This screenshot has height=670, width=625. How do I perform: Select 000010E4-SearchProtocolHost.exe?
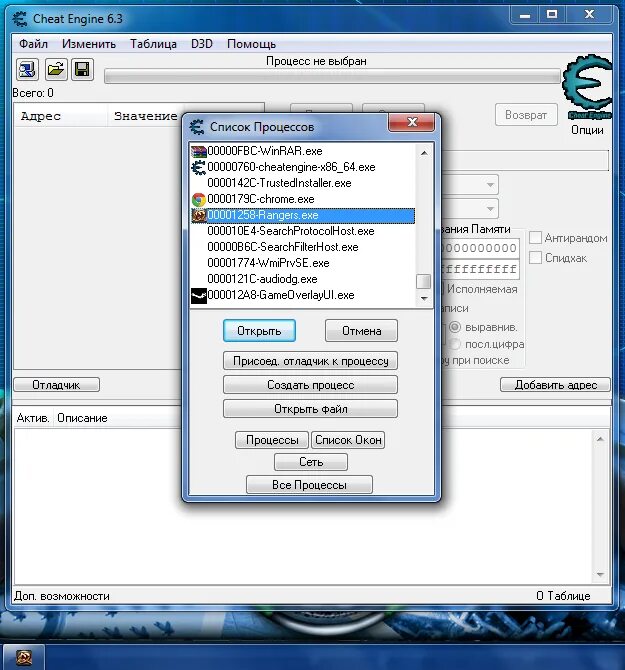[x=302, y=231]
